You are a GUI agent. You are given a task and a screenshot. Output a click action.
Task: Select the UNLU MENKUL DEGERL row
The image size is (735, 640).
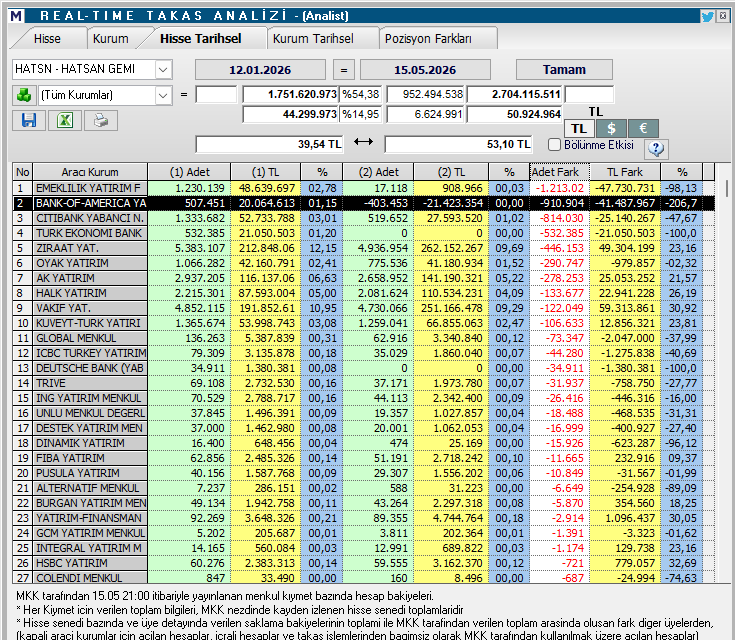363,413
